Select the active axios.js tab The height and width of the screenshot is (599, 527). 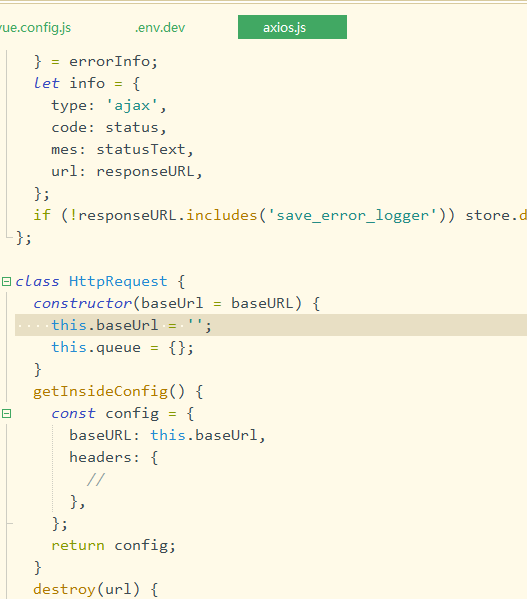click(x=292, y=27)
